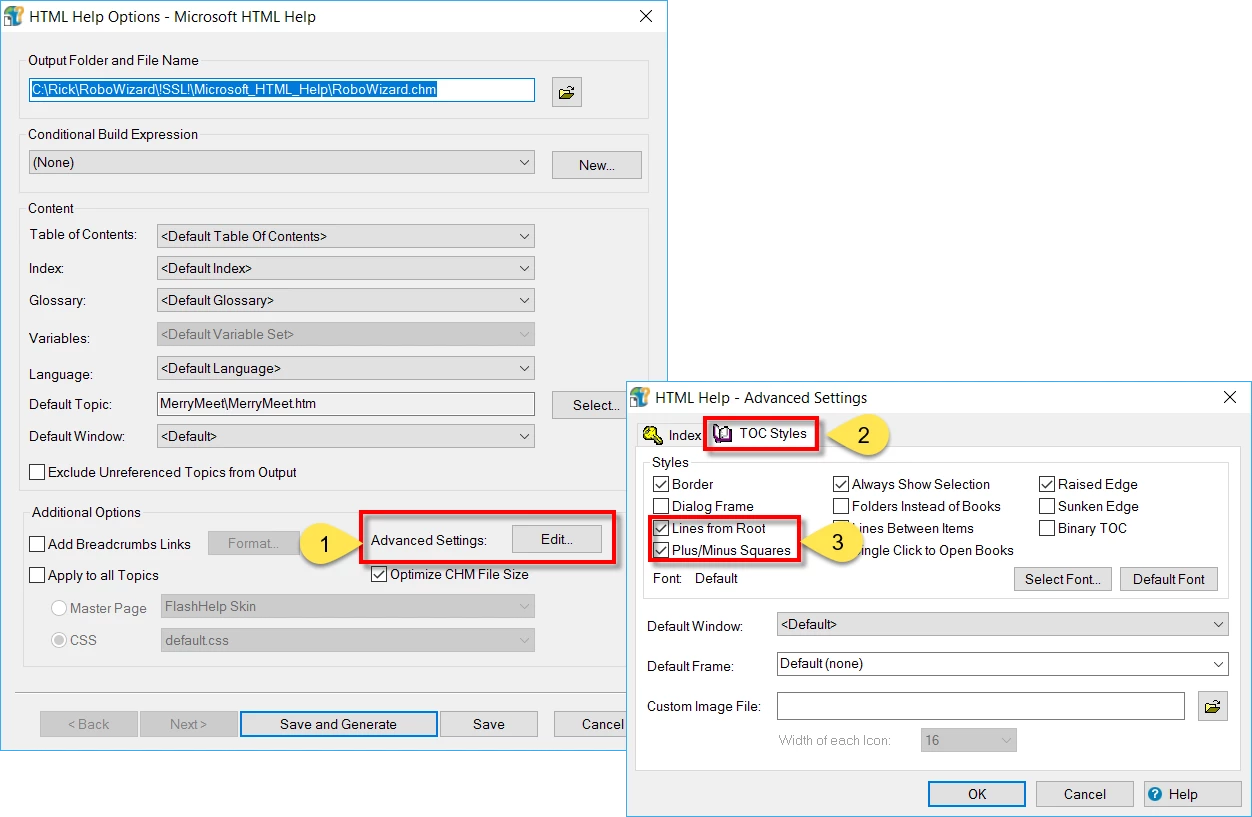The image size is (1252, 817).
Task: Toggle Raised Edge checkbox
Action: pyautogui.click(x=1047, y=484)
